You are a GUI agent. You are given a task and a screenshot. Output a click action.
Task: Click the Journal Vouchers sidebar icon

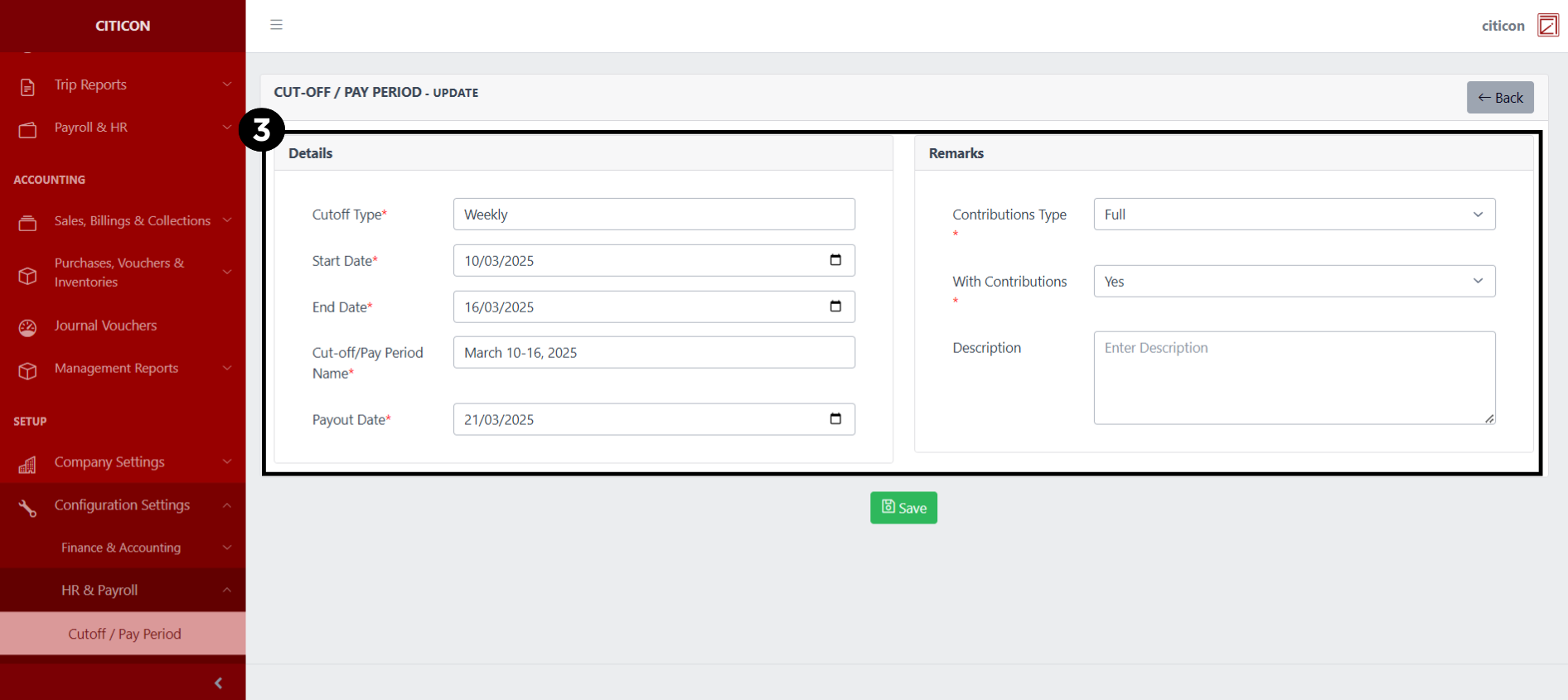[27, 327]
